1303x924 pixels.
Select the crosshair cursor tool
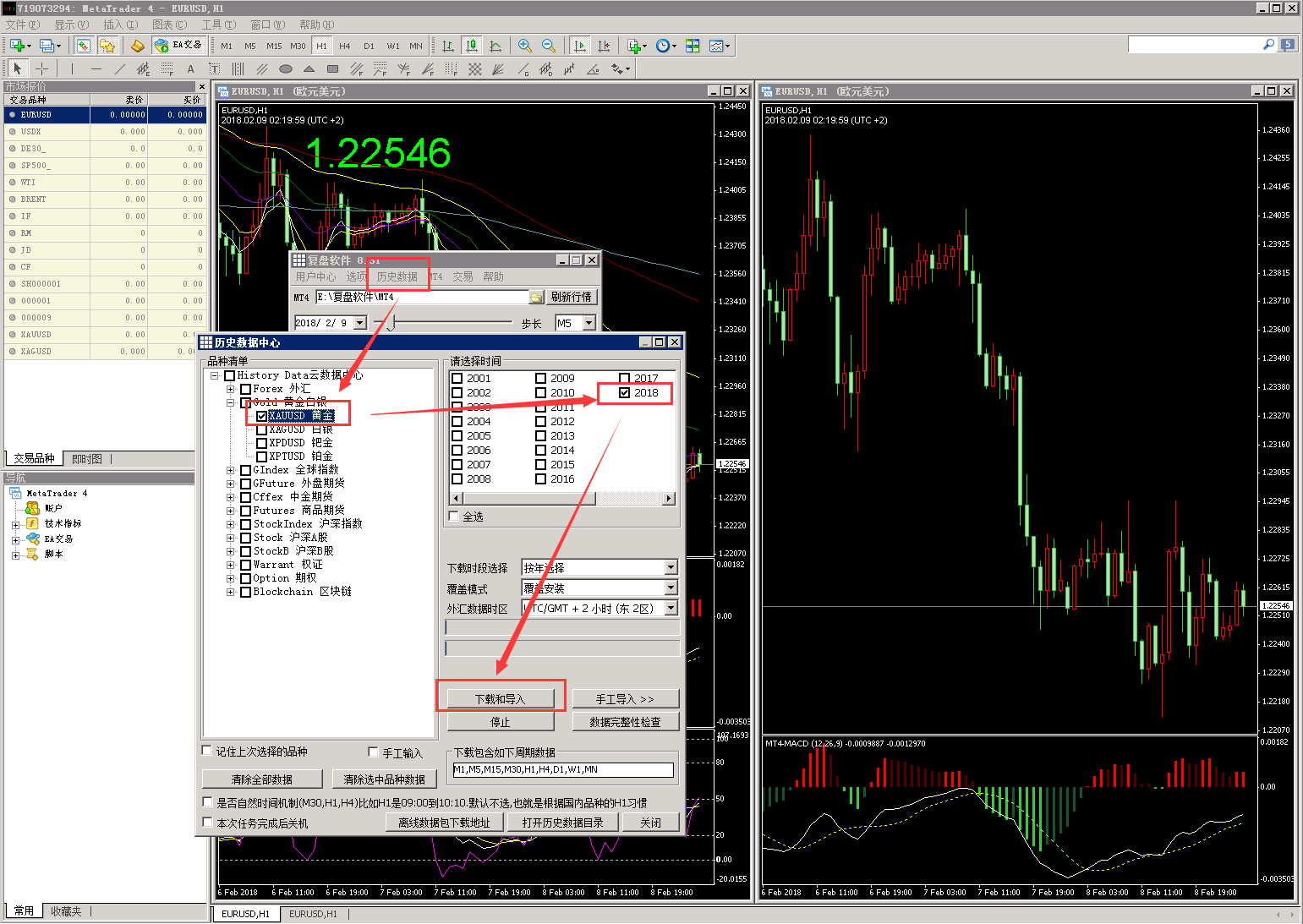(41, 68)
